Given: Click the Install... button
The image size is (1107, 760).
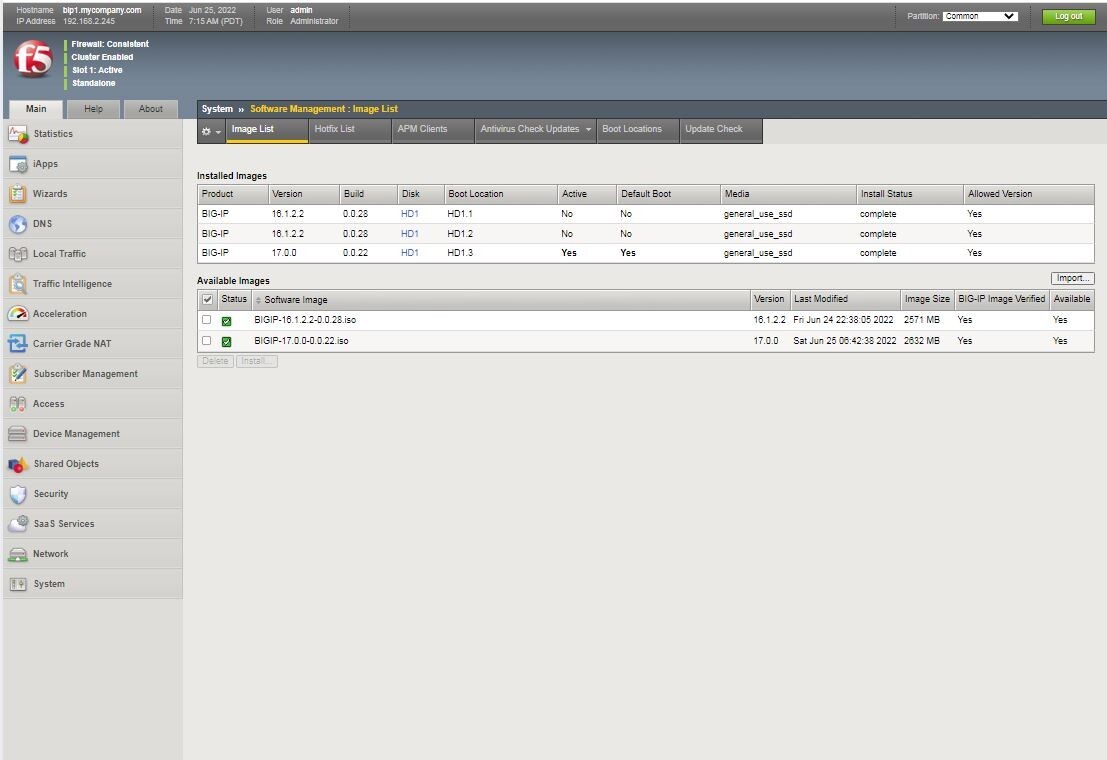Looking at the screenshot, I should pyautogui.click(x=257, y=361).
